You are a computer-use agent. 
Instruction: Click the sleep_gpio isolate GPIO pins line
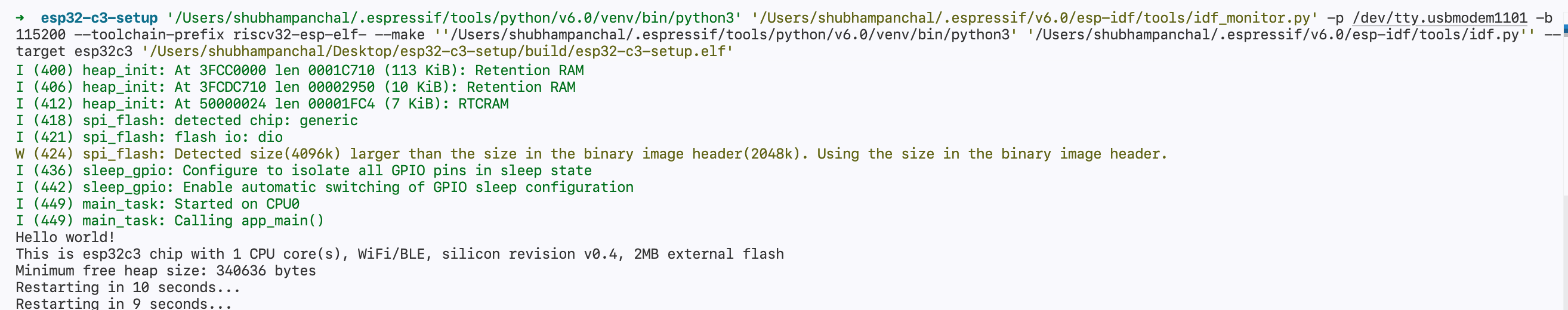(x=303, y=171)
